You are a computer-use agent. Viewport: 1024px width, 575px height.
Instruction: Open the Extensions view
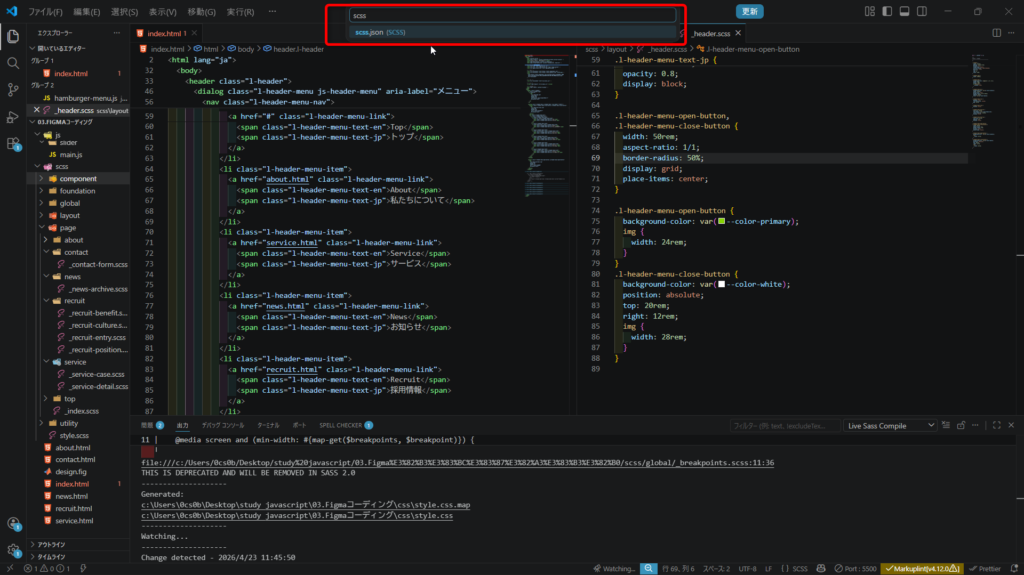click(x=13, y=144)
